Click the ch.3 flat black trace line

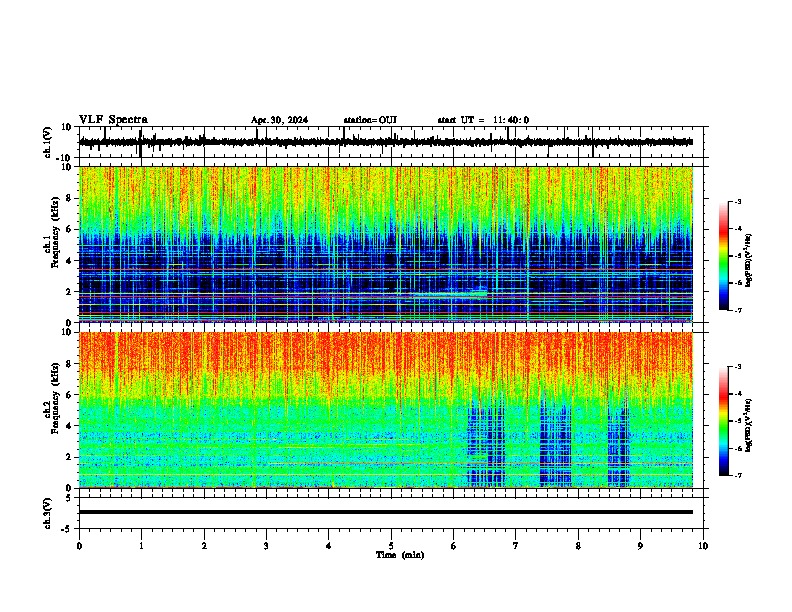(386, 512)
